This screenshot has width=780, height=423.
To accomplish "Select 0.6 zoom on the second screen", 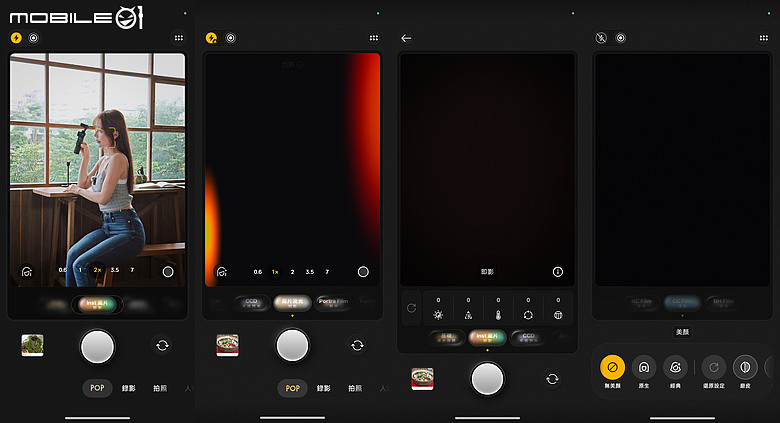I will [x=257, y=272].
